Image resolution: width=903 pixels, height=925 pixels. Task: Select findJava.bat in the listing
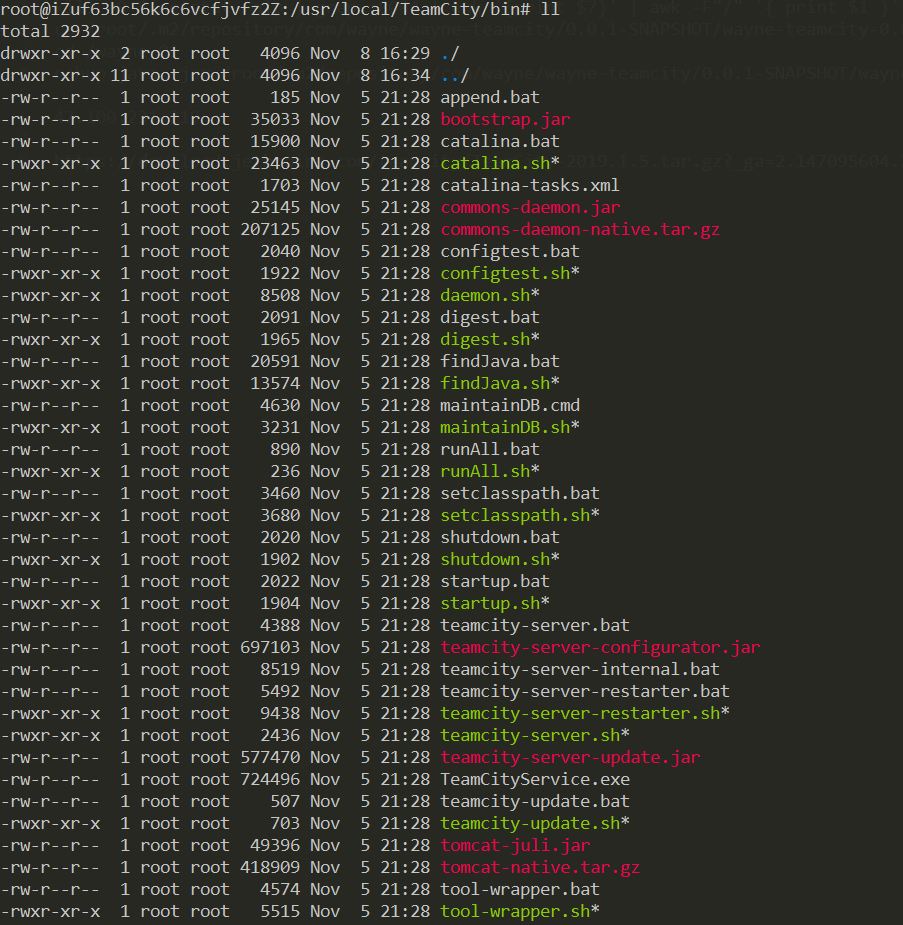pos(500,362)
